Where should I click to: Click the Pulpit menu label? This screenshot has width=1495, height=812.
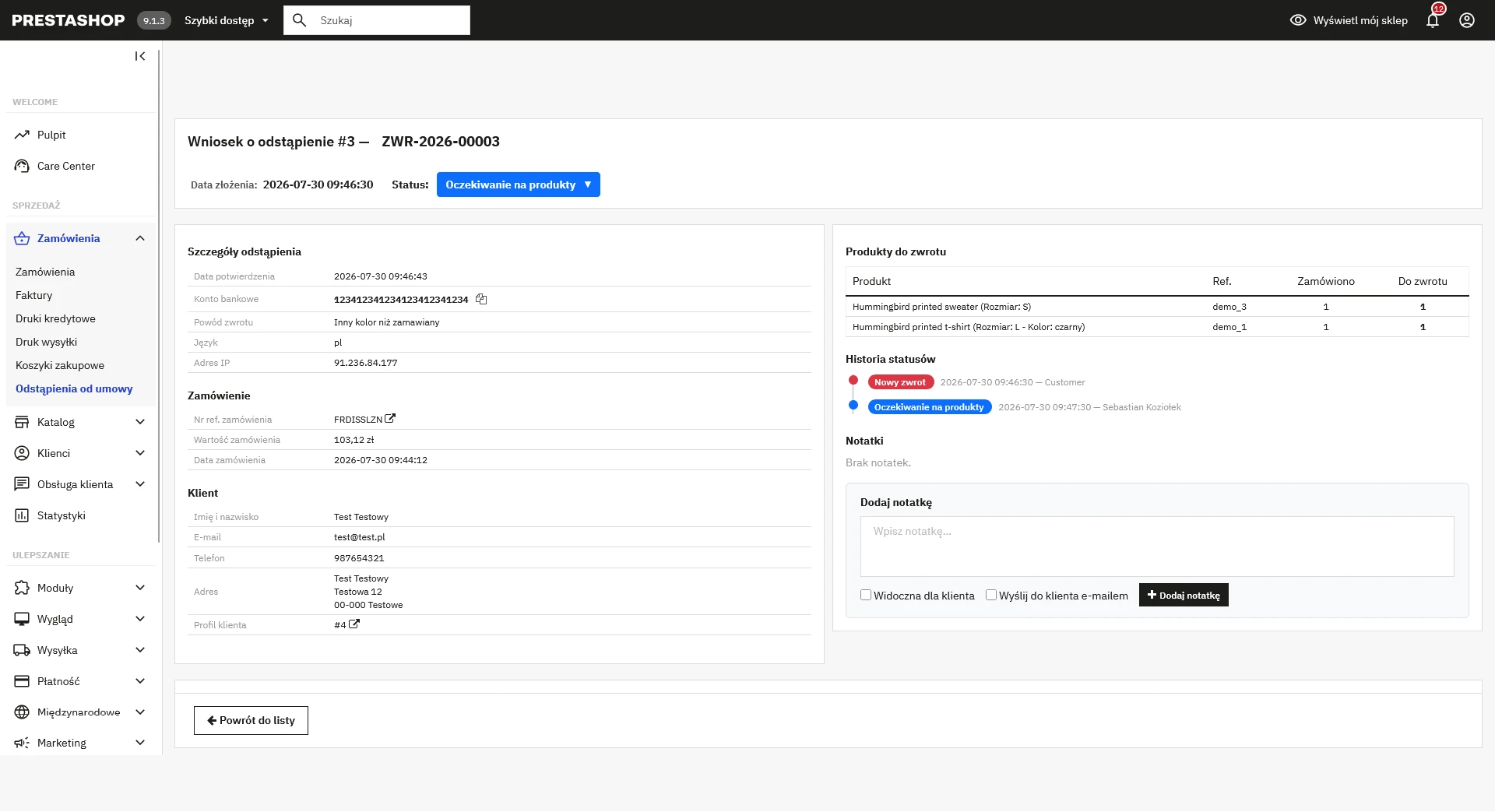pyautogui.click(x=51, y=135)
